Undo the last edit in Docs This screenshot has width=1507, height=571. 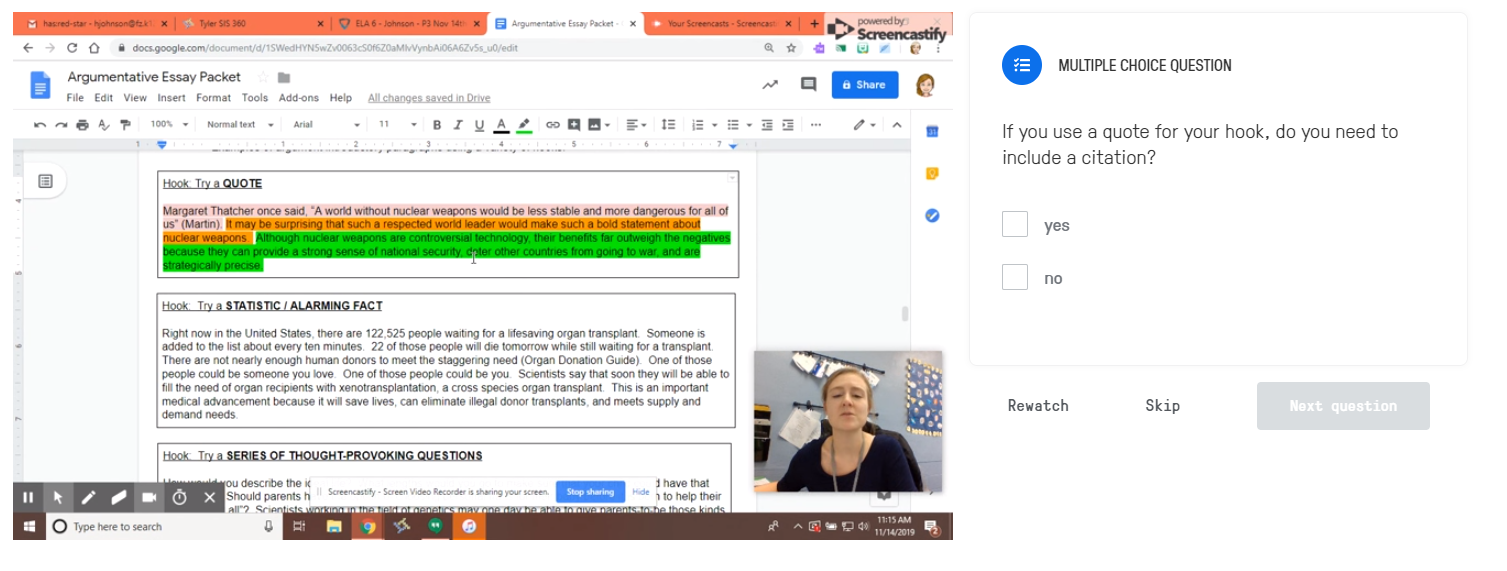(x=40, y=125)
